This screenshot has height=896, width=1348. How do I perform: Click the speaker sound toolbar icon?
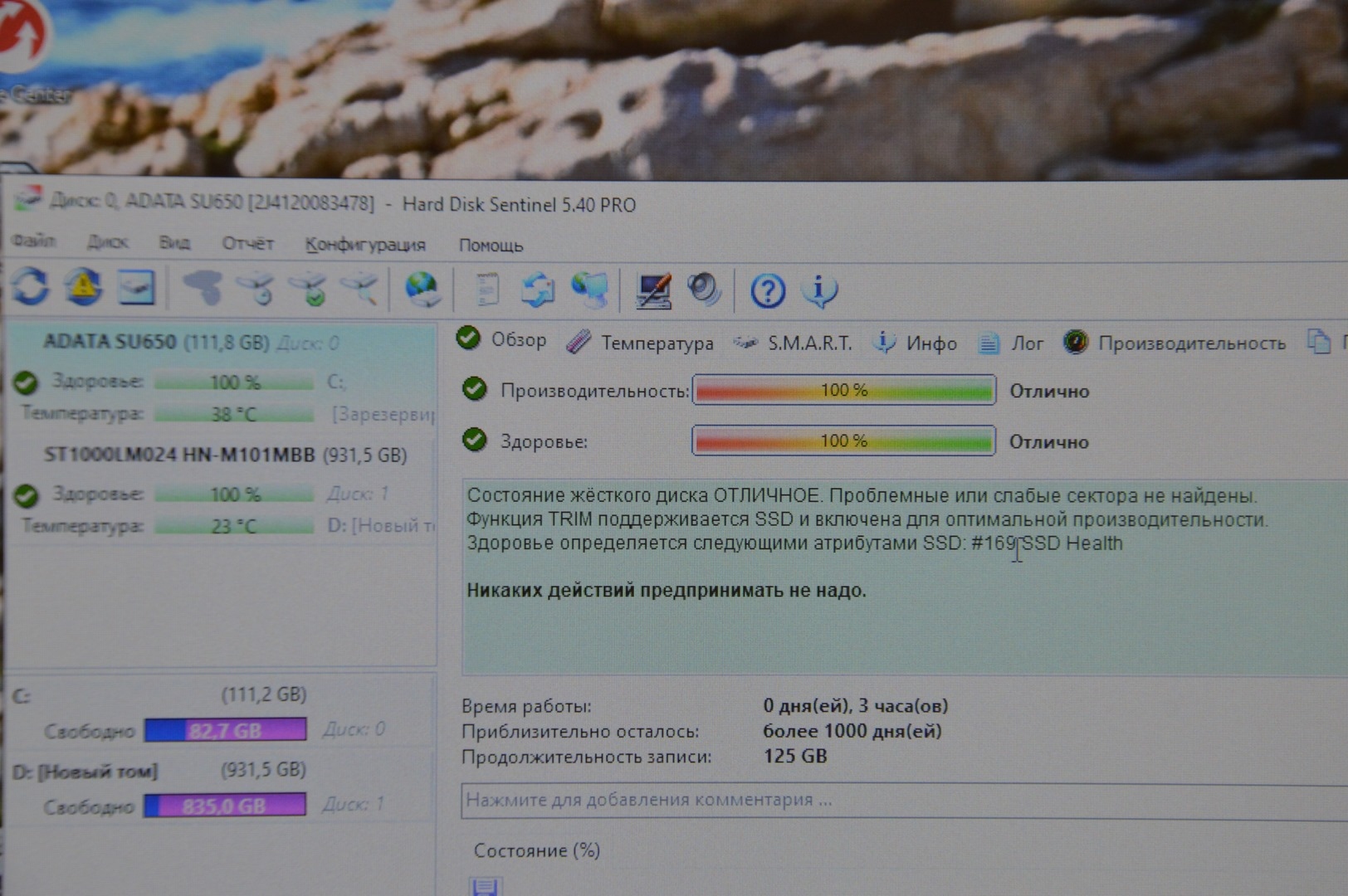tap(704, 290)
